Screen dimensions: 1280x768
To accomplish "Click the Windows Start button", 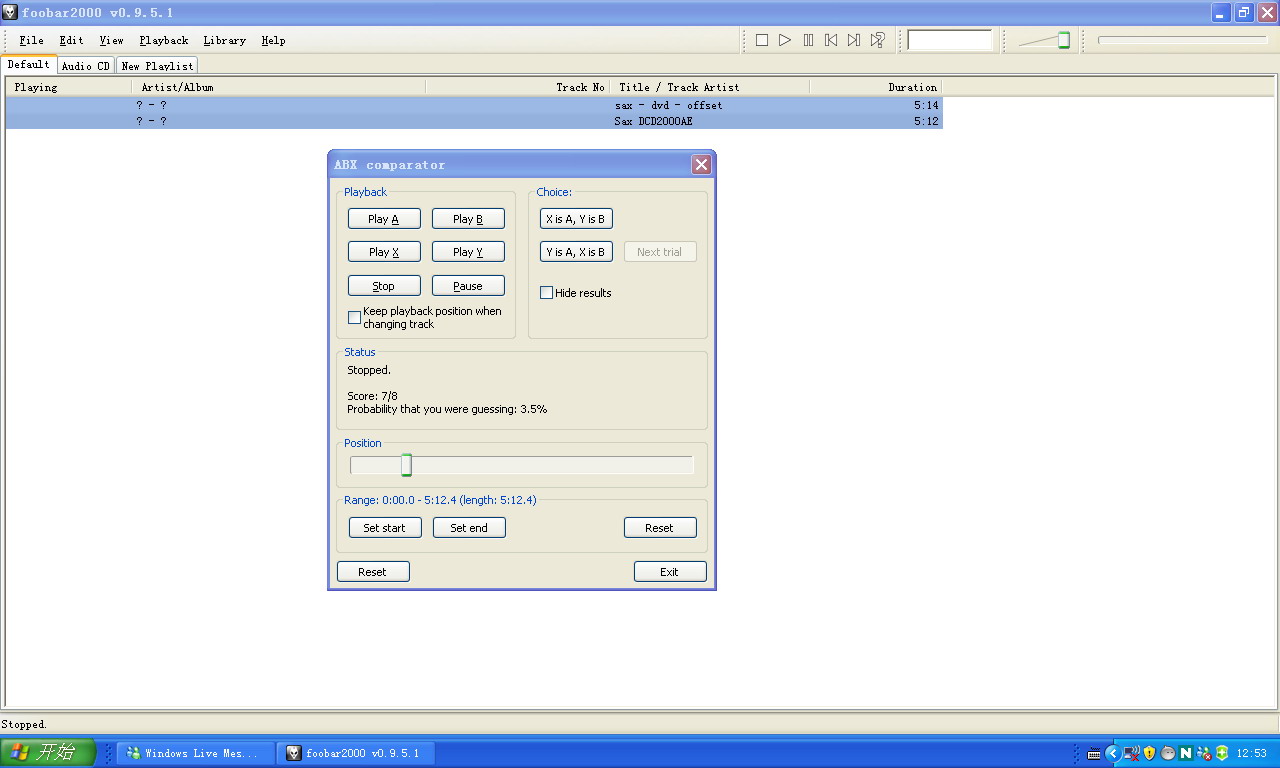I will 48,753.
